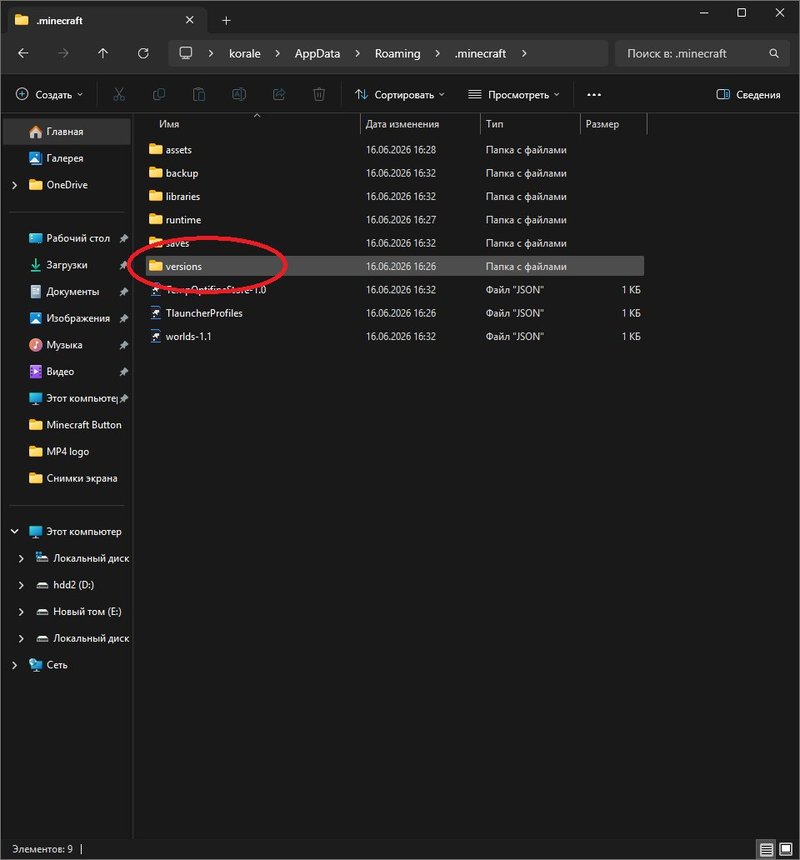The height and width of the screenshot is (860, 800).
Task: Sort by Размер column header
Action: click(x=614, y=124)
